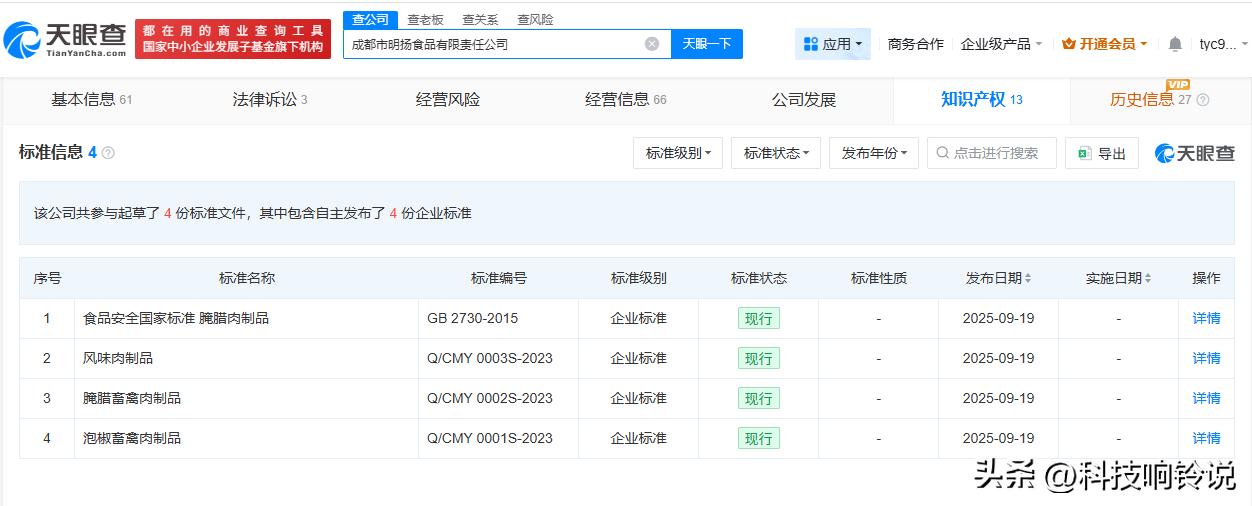The height and width of the screenshot is (506, 1252).
Task: Sort by 发布日期 using the sort arrows
Action: [1028, 278]
